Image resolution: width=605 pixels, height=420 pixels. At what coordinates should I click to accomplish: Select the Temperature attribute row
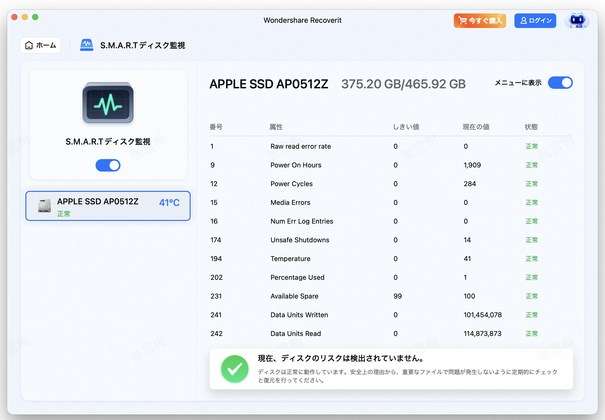point(390,258)
